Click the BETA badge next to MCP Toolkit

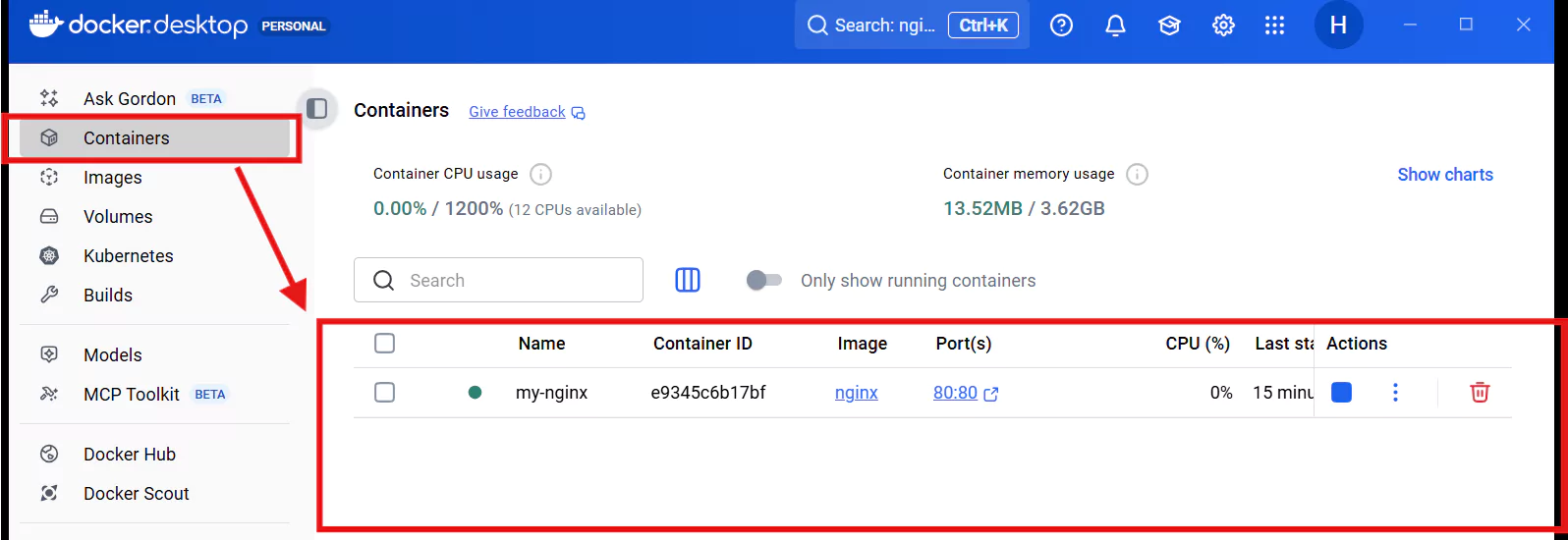pos(210,395)
